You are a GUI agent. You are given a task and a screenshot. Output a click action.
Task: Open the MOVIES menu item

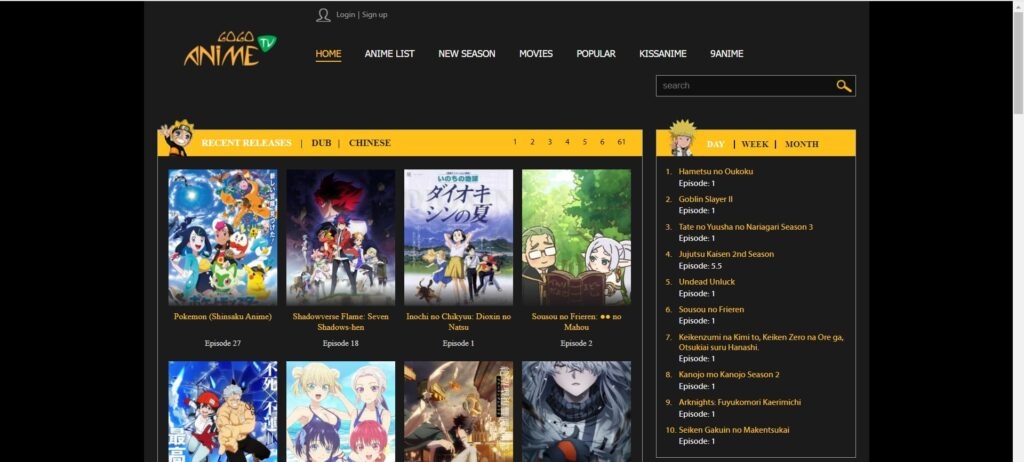tap(536, 54)
